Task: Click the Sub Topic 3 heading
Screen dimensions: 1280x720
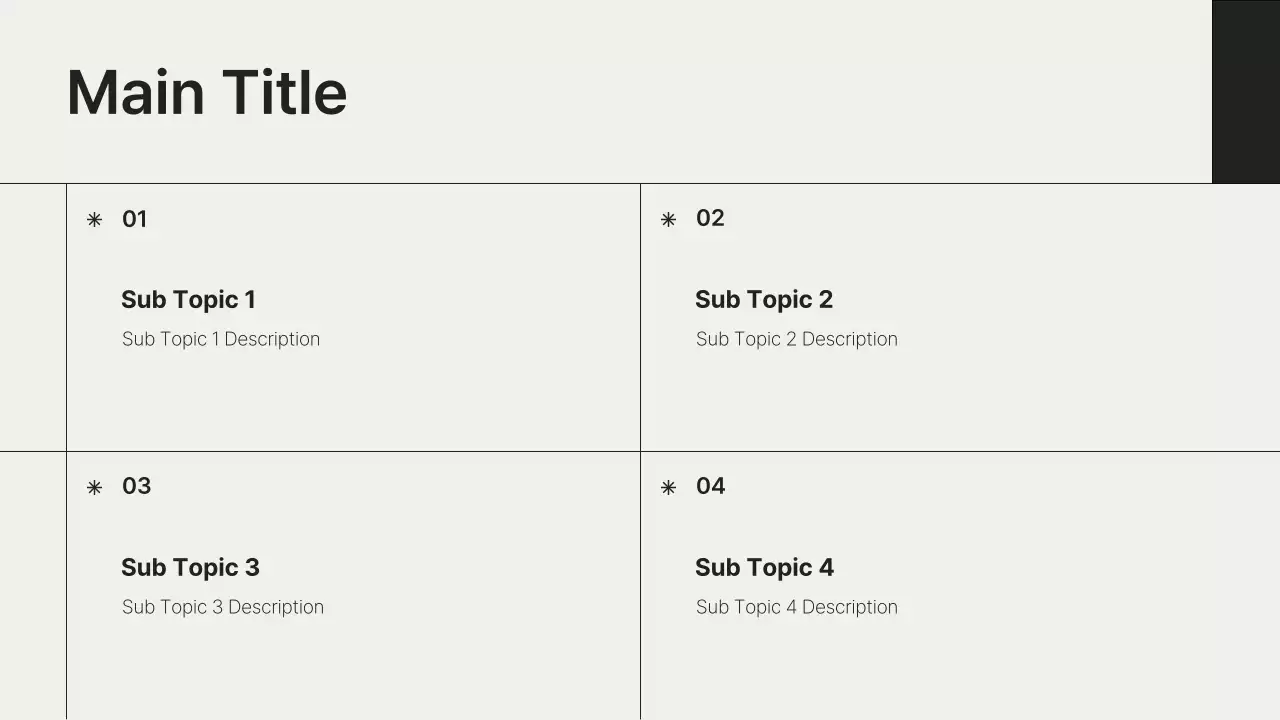Action: click(x=190, y=568)
